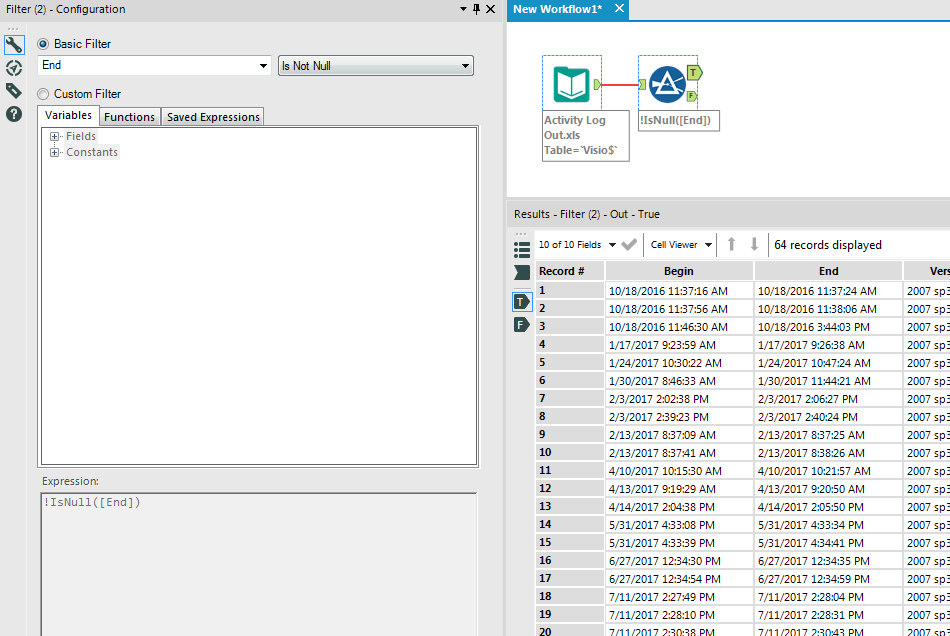The image size is (950, 636).
Task: Expand the Fields tree node
Action: pyautogui.click(x=55, y=136)
